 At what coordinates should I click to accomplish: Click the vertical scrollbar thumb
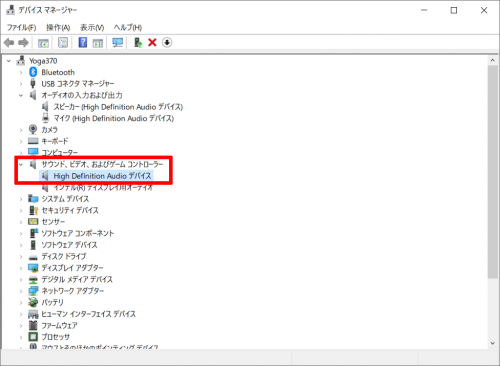[493, 172]
